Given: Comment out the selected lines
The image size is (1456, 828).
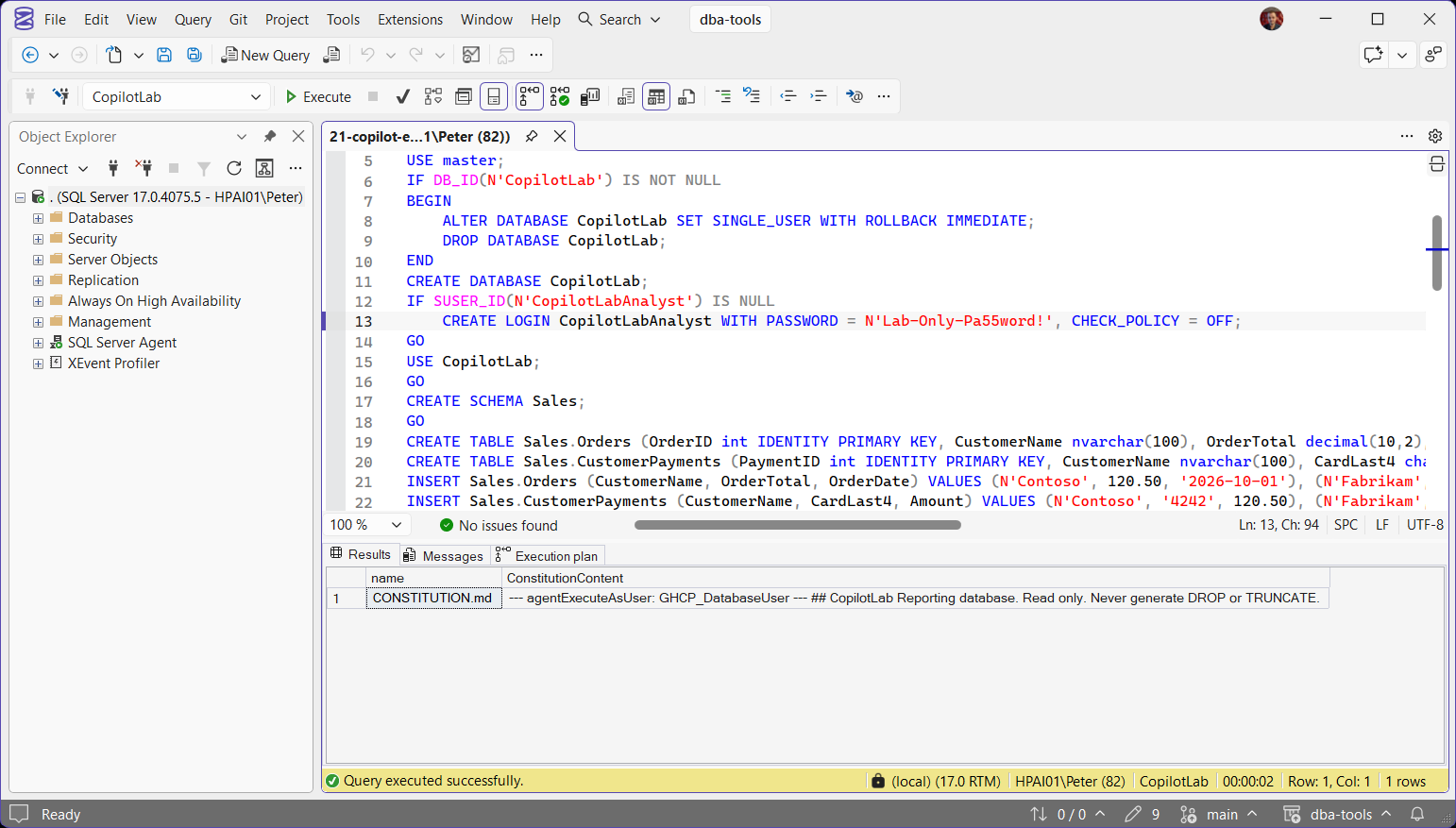Looking at the screenshot, I should (x=723, y=96).
